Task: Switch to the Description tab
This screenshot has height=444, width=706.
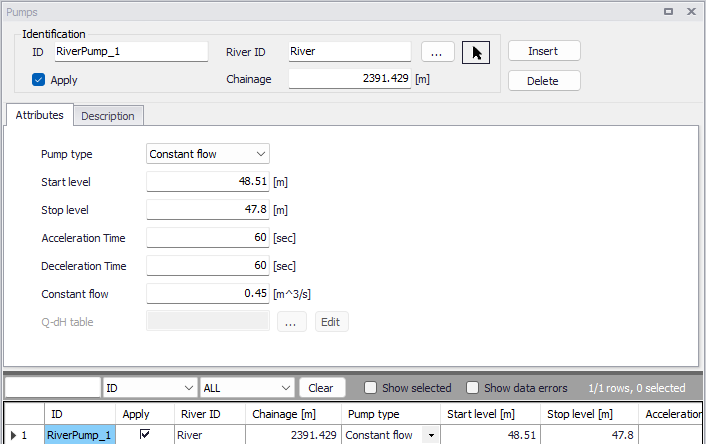Action: (x=108, y=116)
